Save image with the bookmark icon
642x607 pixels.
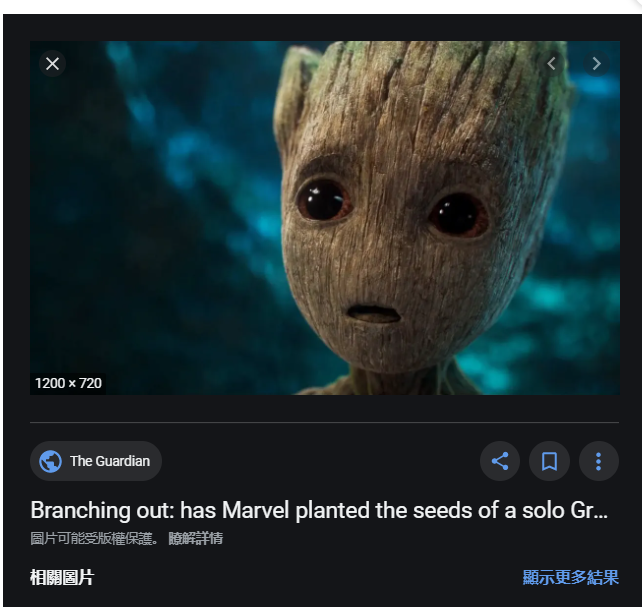[549, 461]
